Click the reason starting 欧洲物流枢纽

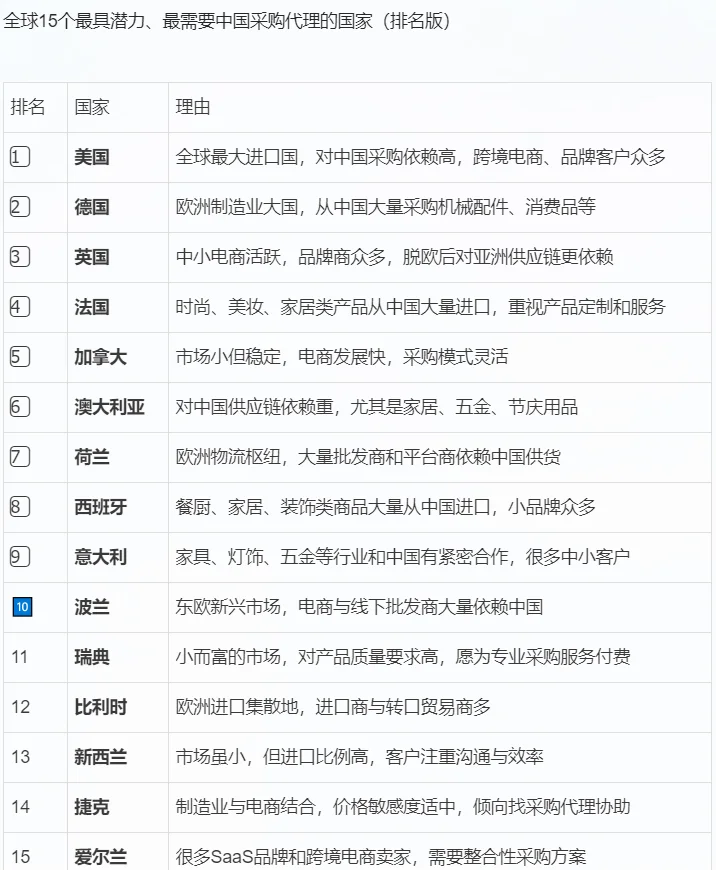click(368, 457)
